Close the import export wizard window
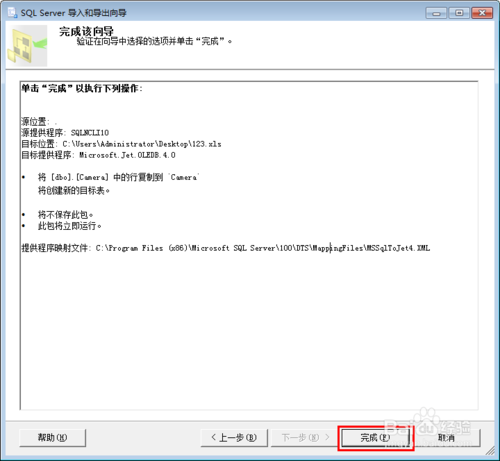 point(482,13)
